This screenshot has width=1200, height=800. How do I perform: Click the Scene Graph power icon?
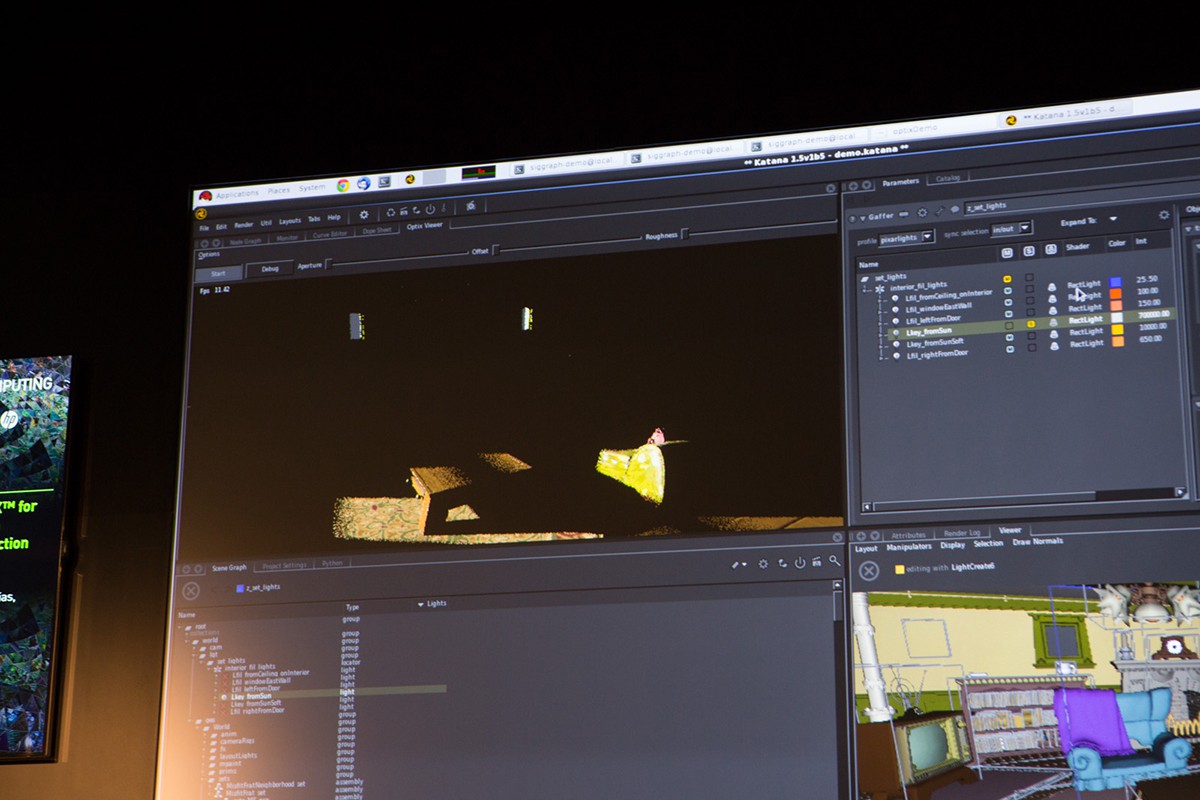(x=800, y=563)
